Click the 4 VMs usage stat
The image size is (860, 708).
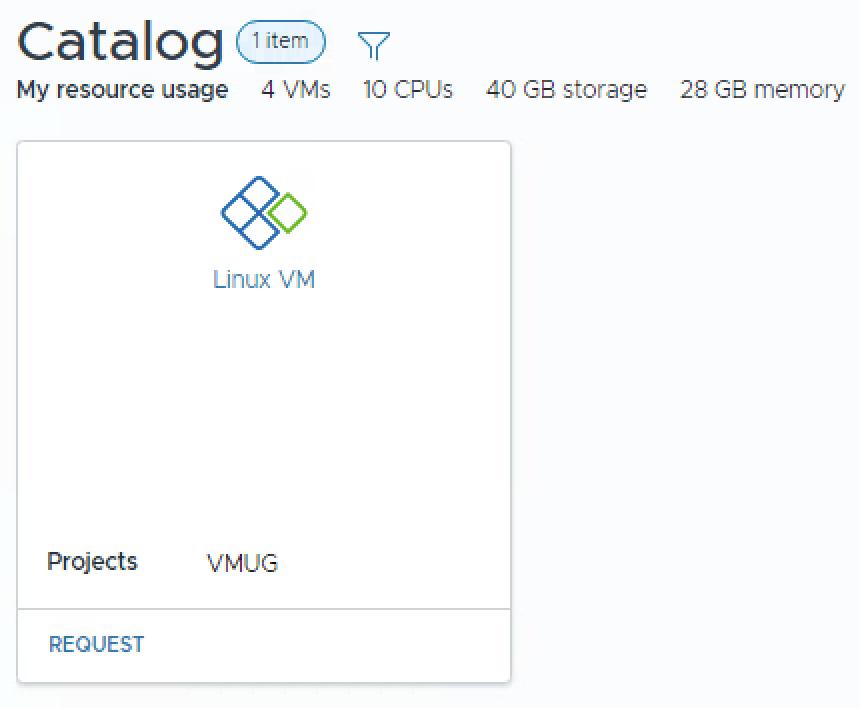click(x=296, y=90)
